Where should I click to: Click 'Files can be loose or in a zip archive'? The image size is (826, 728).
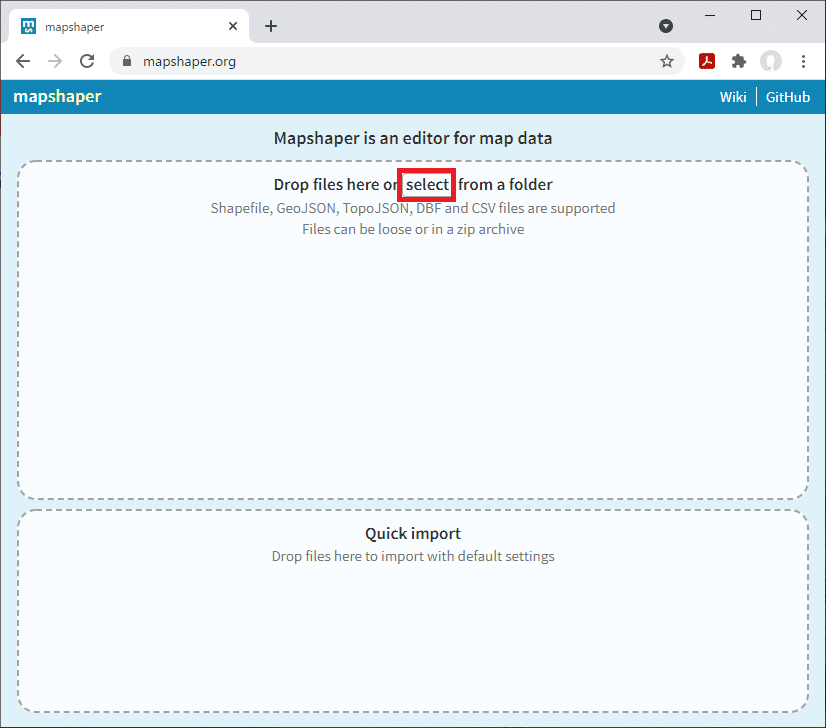click(x=413, y=230)
